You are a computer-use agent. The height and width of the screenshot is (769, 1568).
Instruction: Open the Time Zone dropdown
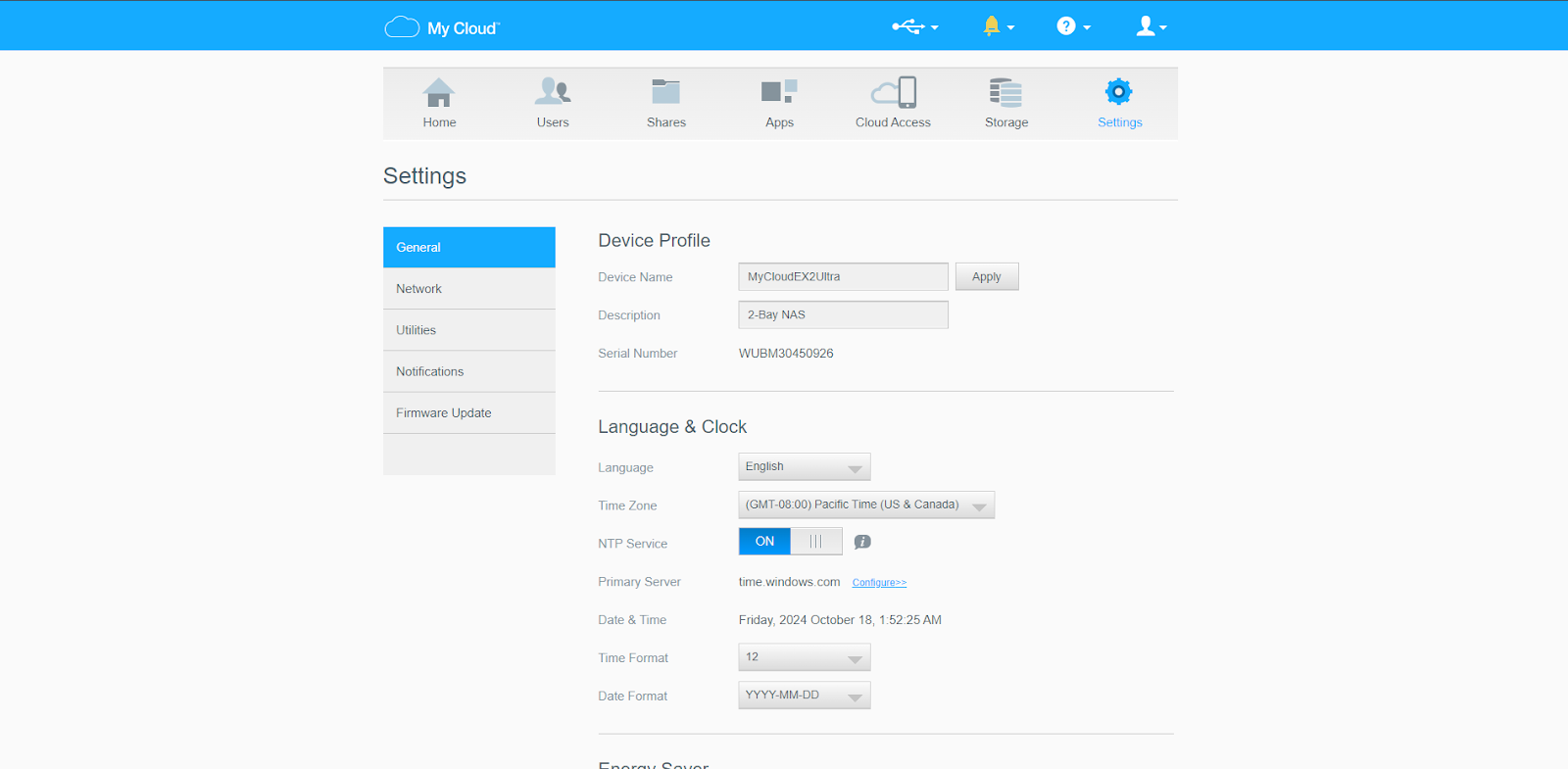tap(866, 505)
